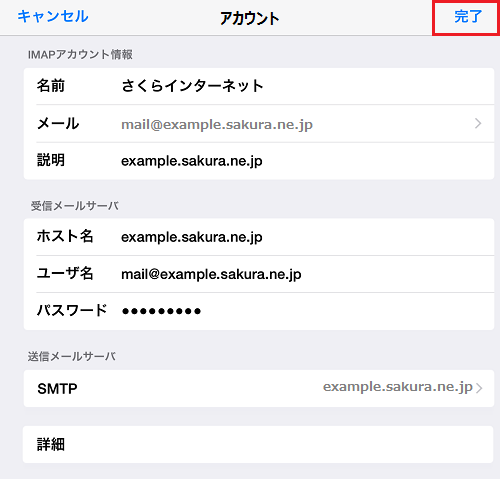Screen dimensions: 500x479
Task: Tap the ユーザ名 row label
Action: [x=65, y=274]
